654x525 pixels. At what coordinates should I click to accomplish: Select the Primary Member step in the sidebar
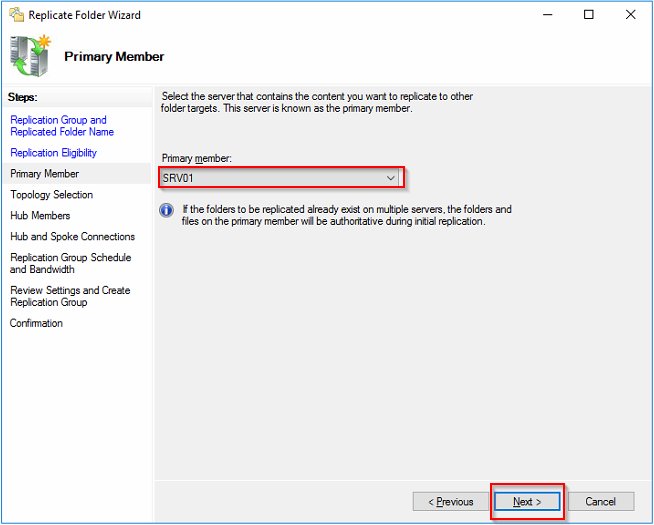(x=44, y=174)
